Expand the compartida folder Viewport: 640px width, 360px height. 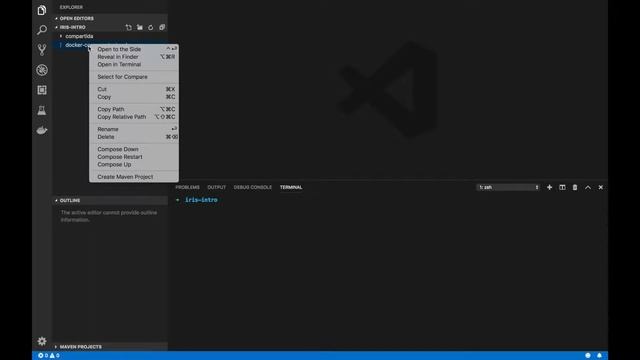click(79, 36)
